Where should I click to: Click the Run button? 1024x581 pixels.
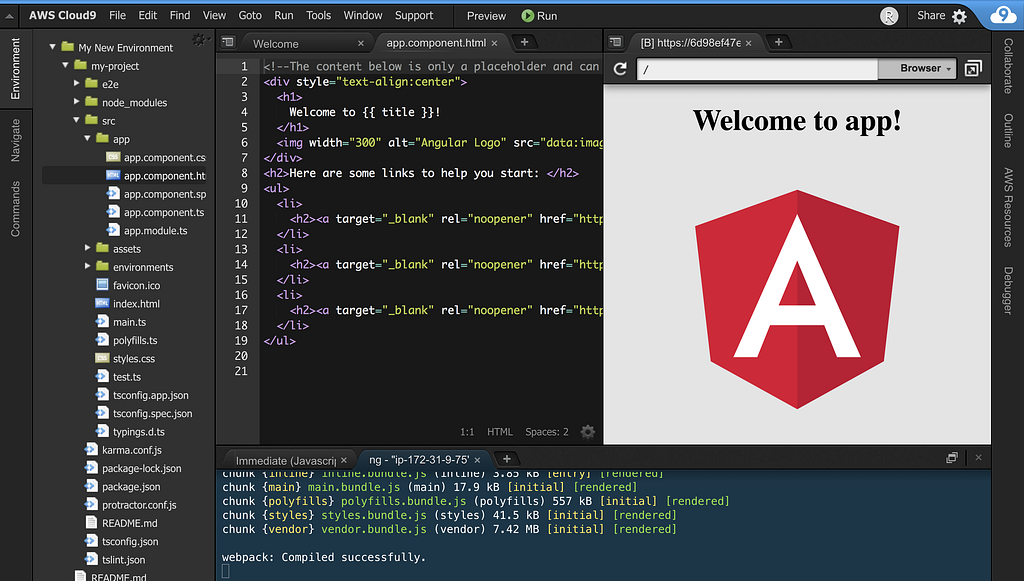540,16
